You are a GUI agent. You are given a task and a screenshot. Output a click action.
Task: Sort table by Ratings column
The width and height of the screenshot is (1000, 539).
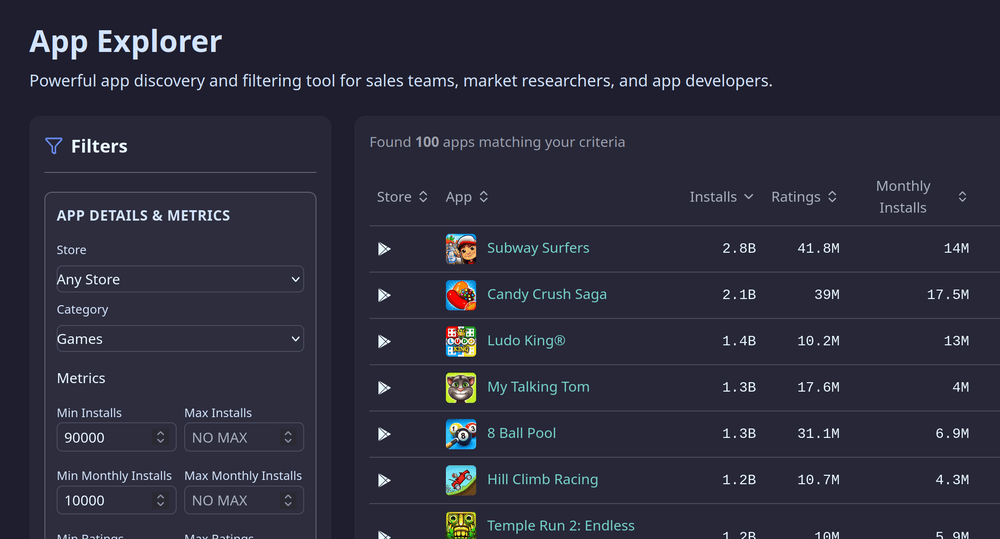pos(804,197)
